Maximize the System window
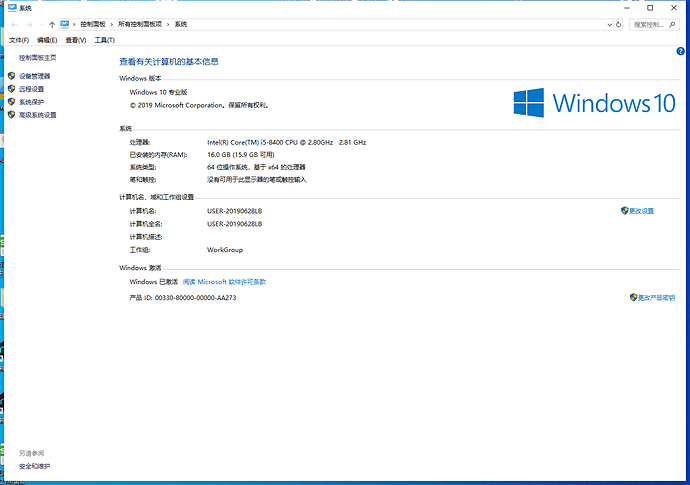 pyautogui.click(x=650, y=8)
